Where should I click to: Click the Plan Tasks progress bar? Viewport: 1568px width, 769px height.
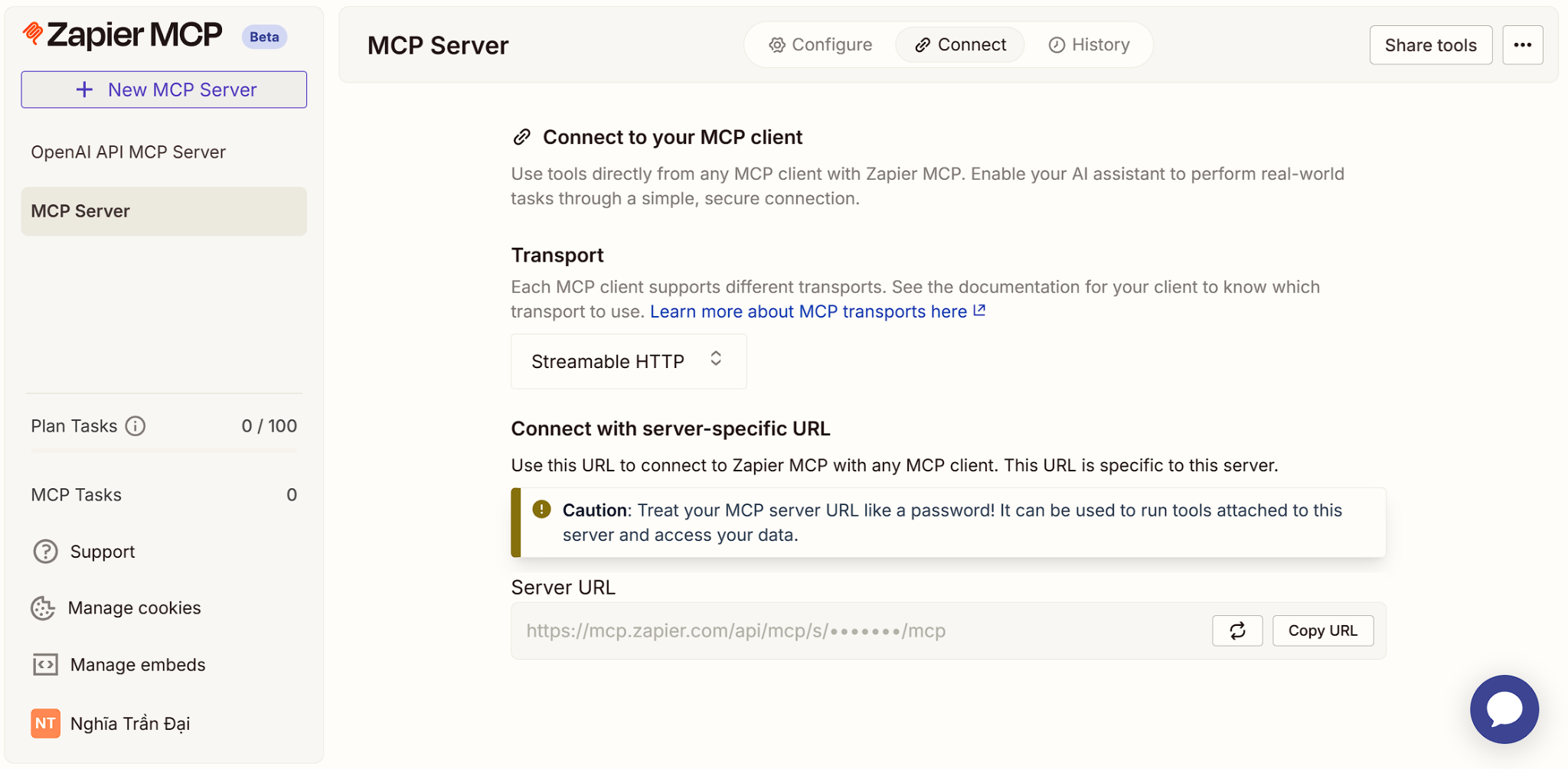[164, 451]
